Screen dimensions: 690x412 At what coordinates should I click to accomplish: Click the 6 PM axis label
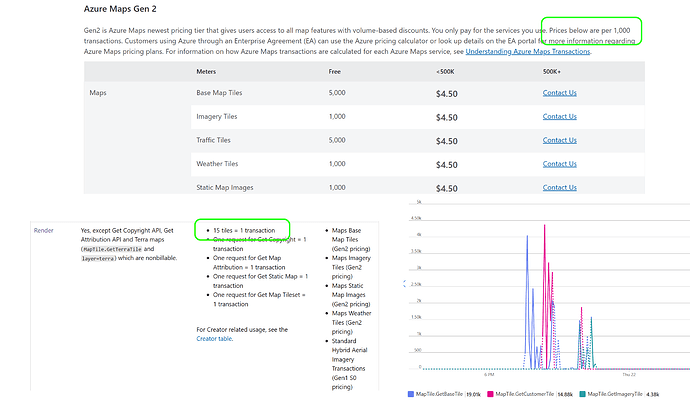click(x=489, y=375)
